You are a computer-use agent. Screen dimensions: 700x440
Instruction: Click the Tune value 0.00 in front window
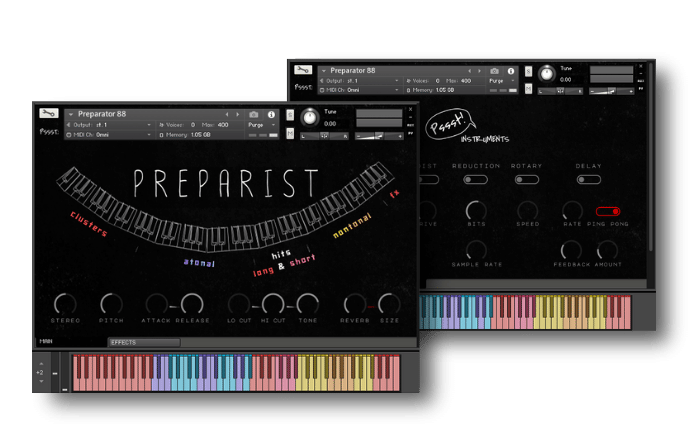tap(330, 124)
